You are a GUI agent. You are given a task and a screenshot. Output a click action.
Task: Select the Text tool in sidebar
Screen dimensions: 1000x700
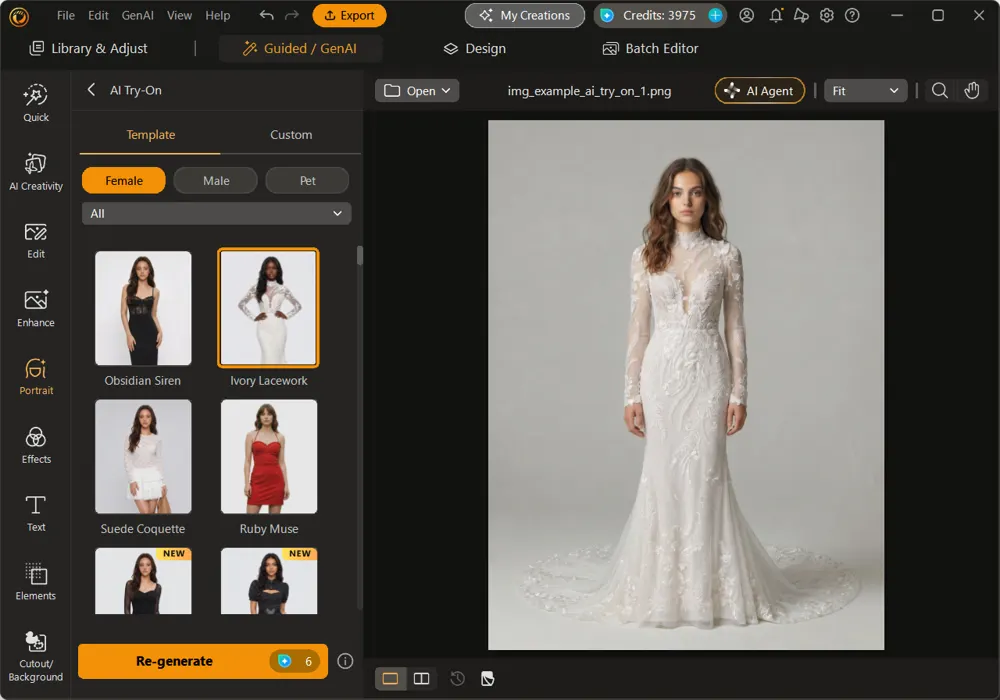click(x=36, y=514)
